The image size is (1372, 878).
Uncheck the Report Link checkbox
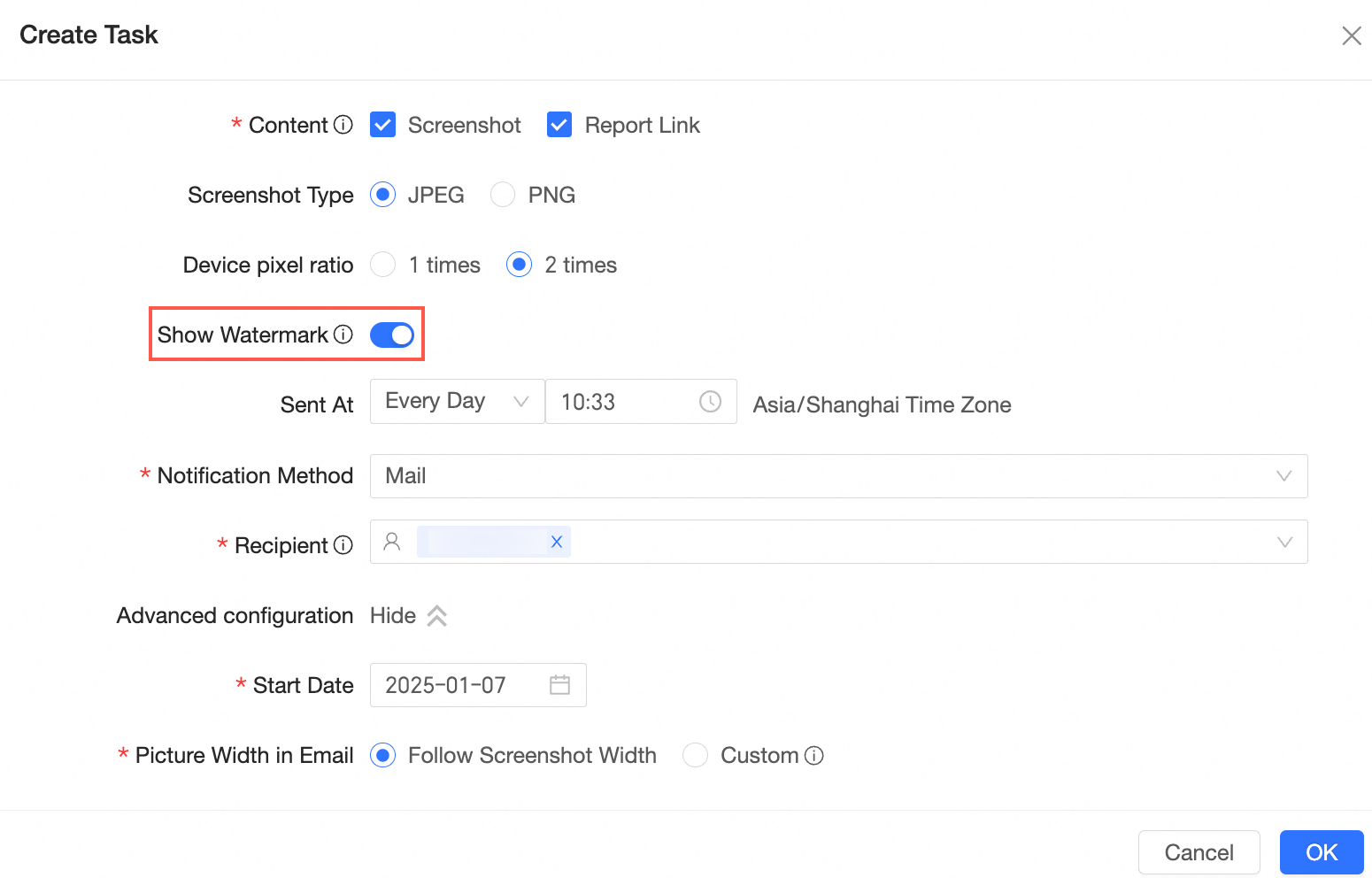[x=559, y=125]
